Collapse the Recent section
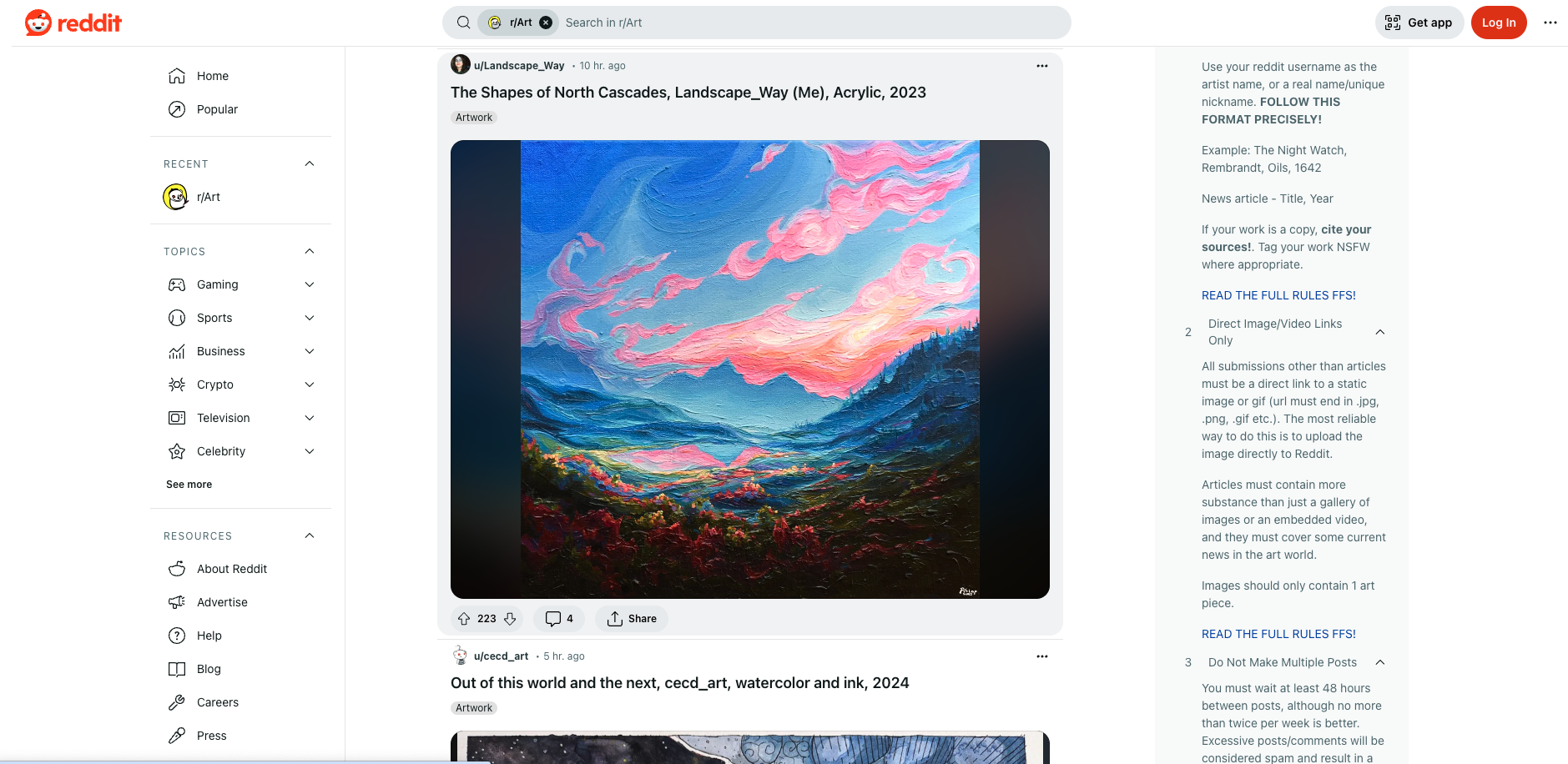Image resolution: width=1568 pixels, height=764 pixels. click(310, 163)
